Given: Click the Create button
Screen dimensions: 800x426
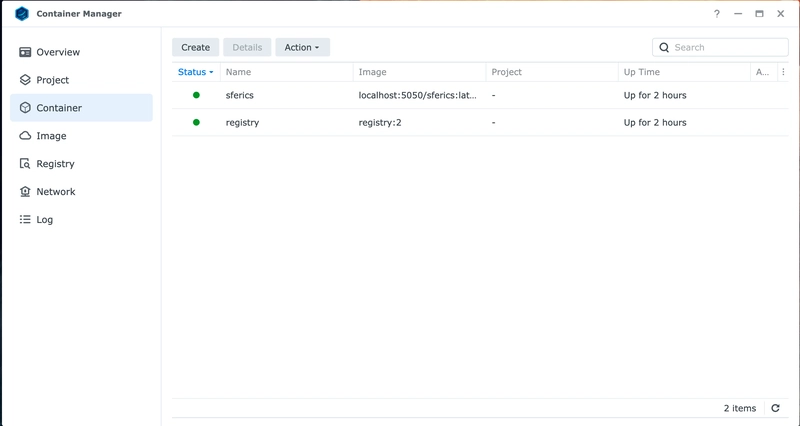Looking at the screenshot, I should tap(195, 47).
